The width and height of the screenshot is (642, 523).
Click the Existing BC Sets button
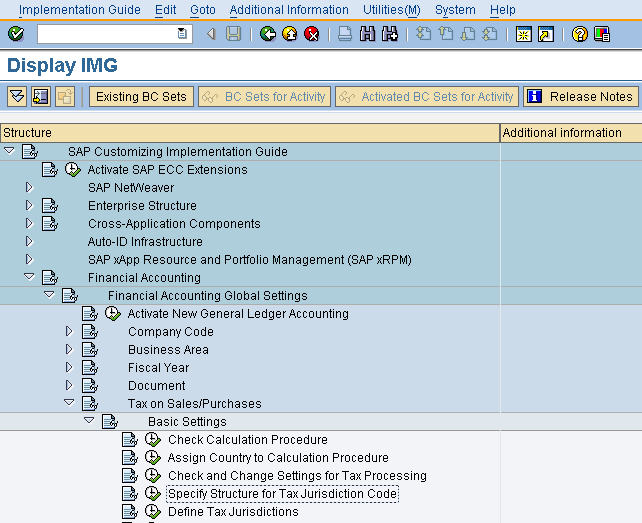[x=141, y=97]
